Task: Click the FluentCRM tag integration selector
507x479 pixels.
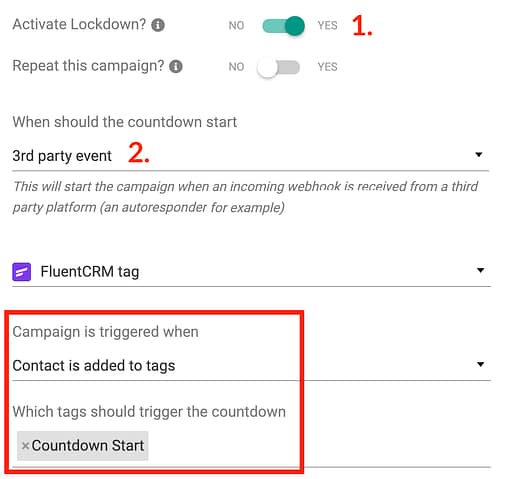Action: point(251,272)
